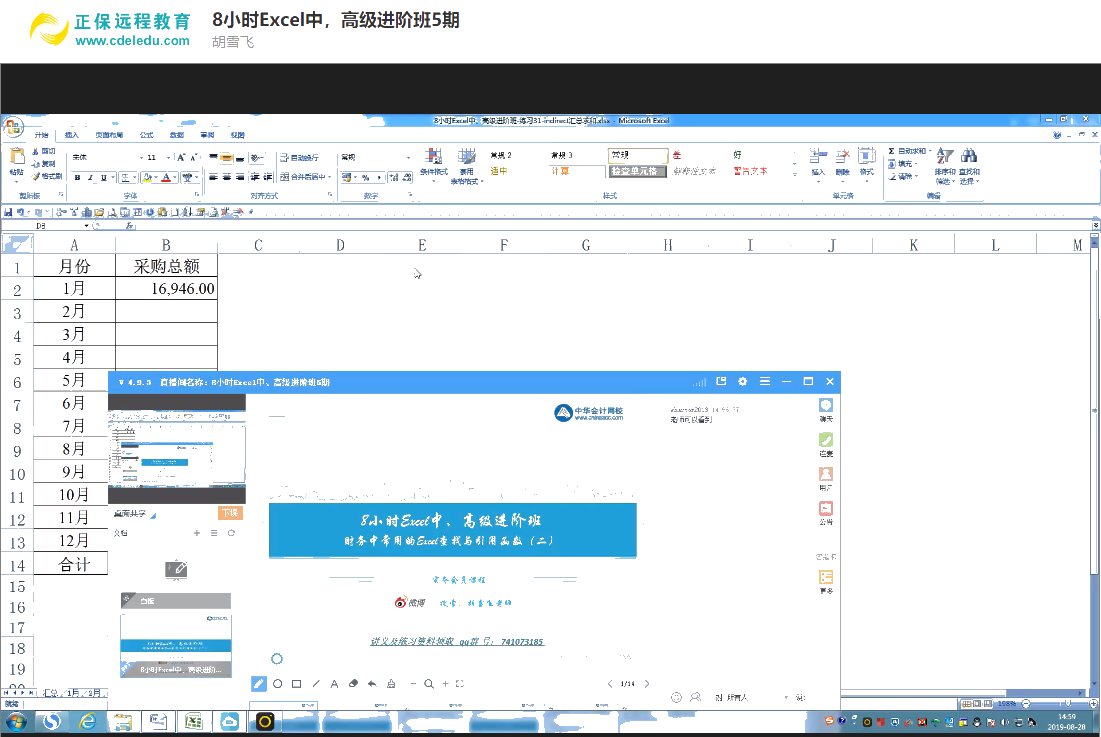Go to previous slide with left chevron
The width and height of the screenshot is (1101, 737).
pos(609,684)
